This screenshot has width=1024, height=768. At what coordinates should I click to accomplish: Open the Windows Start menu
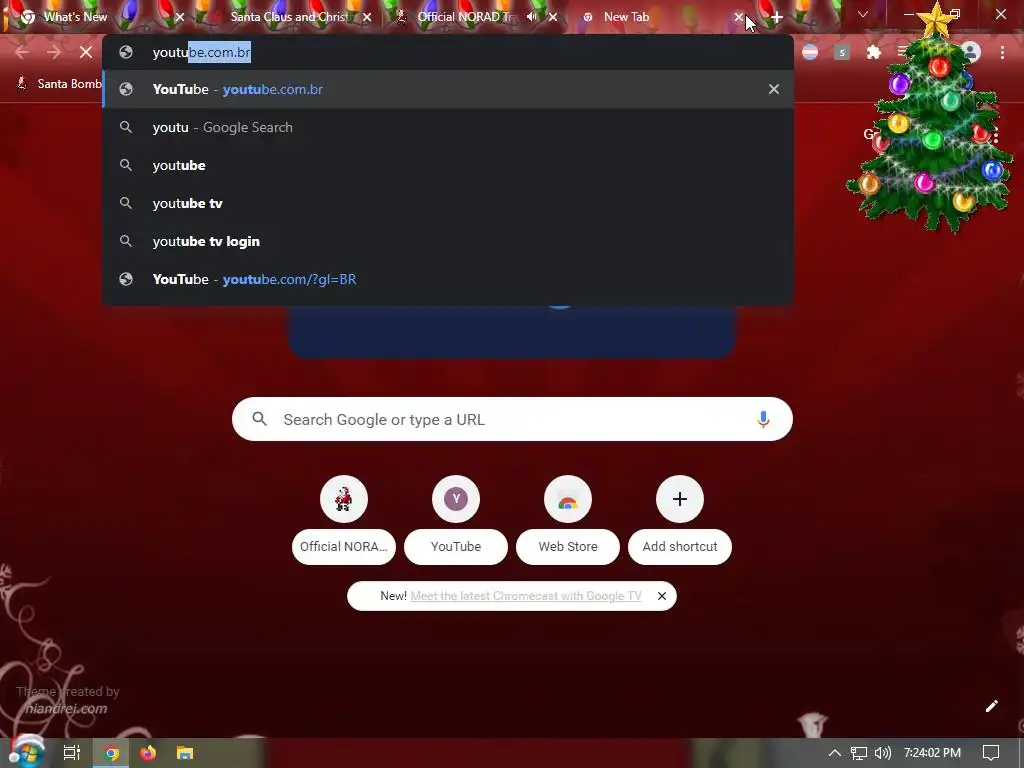point(26,753)
